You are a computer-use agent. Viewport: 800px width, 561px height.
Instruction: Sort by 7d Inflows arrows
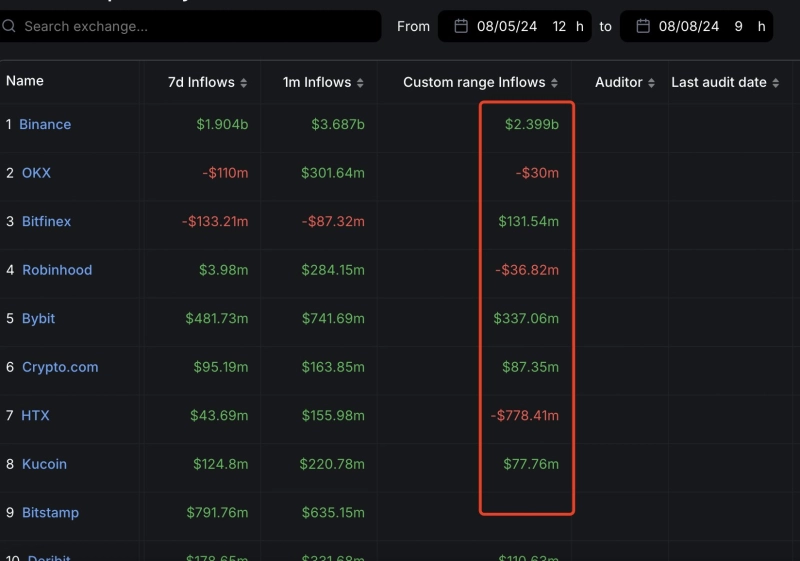click(243, 83)
